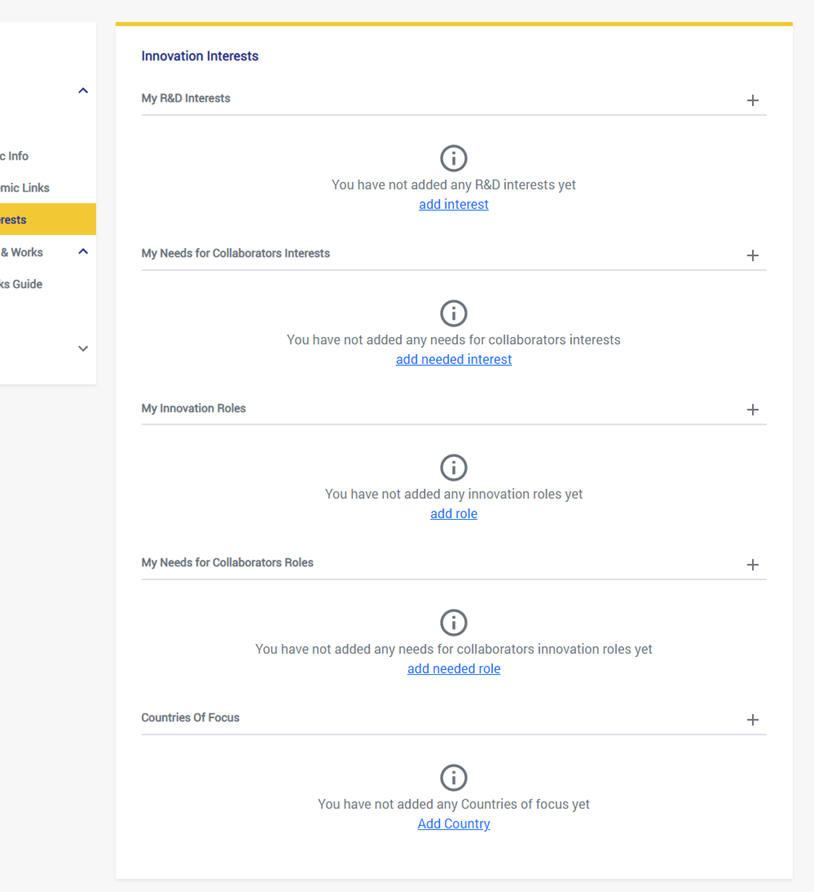
Task: Click the plus icon for My R&D Interests
Action: tap(752, 100)
